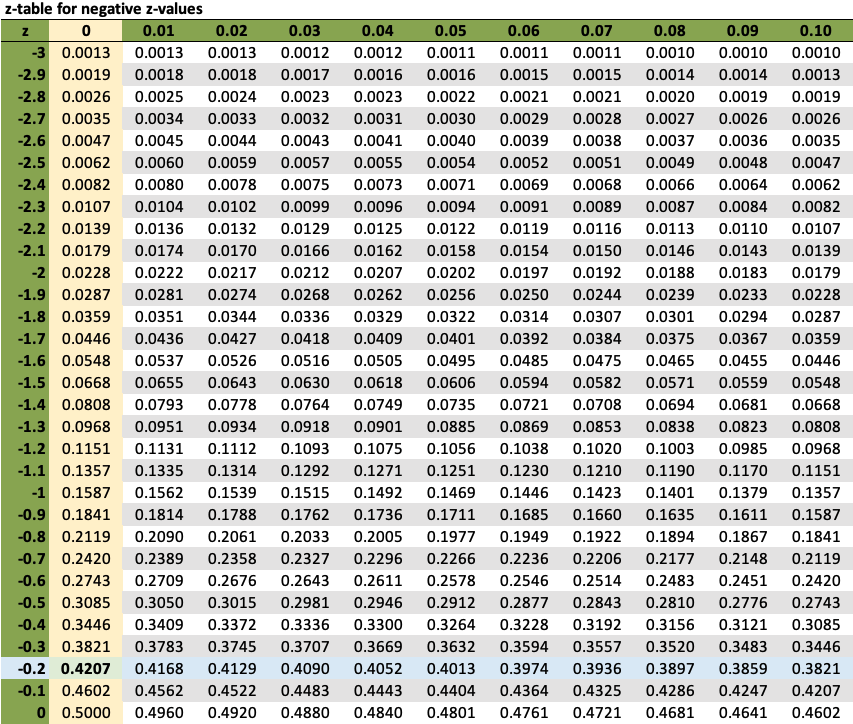Select the 'z' header cell
Screen dimensions: 853x724
26,31
